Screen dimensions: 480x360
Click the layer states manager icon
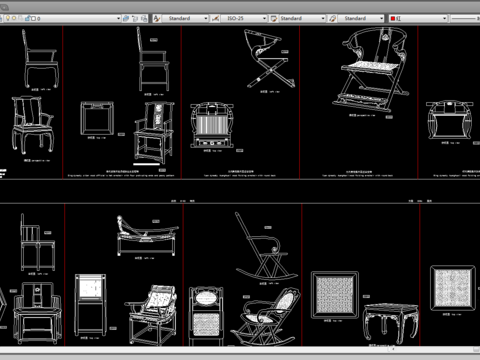(x=144, y=19)
